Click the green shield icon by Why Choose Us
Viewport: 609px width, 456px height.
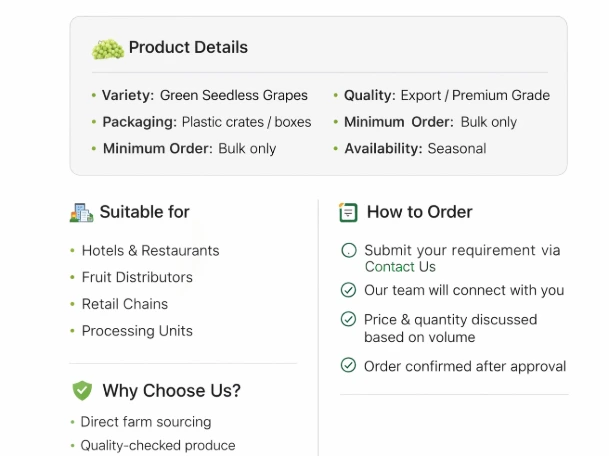click(82, 391)
